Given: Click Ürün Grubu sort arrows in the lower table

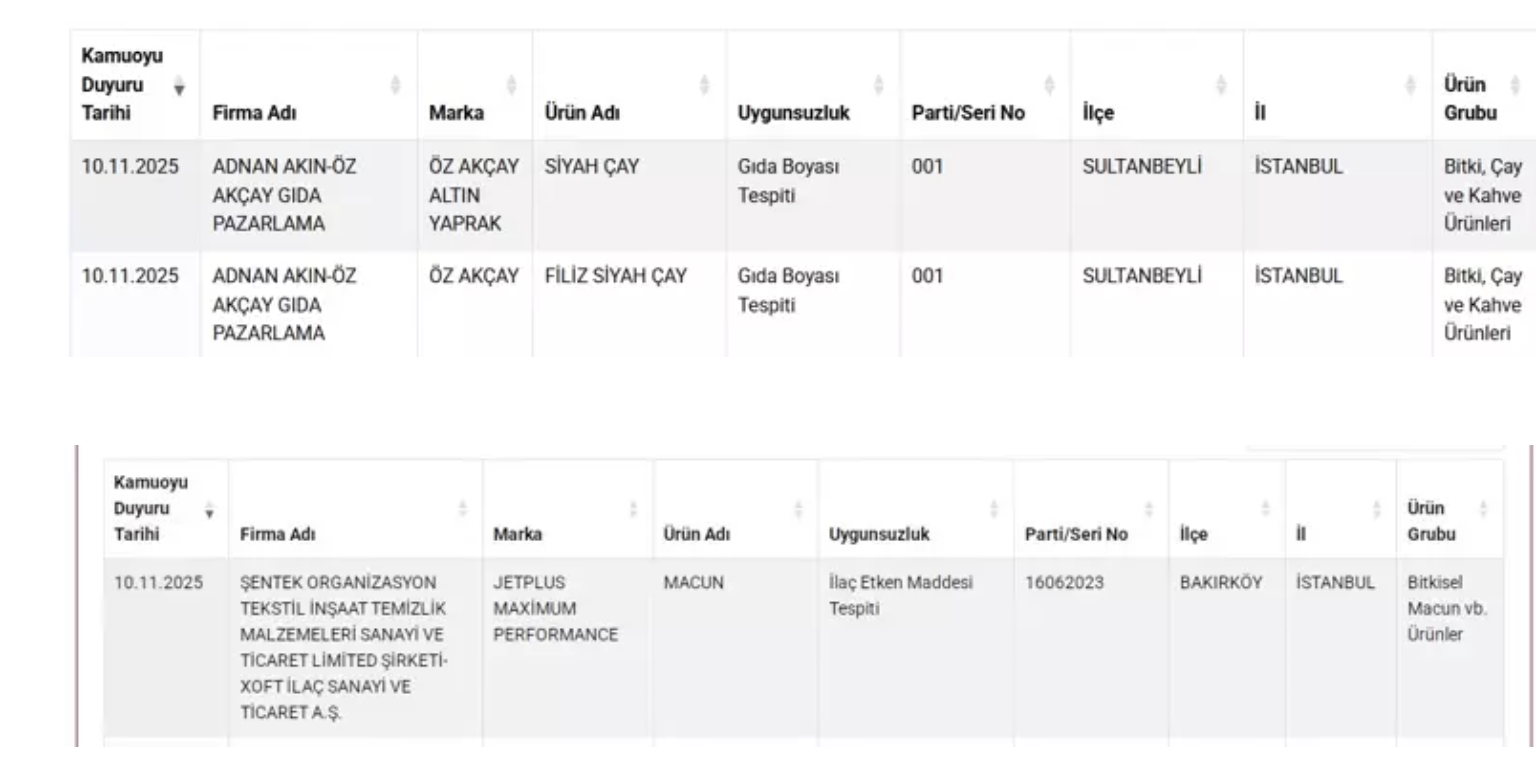Looking at the screenshot, I should point(1483,509).
